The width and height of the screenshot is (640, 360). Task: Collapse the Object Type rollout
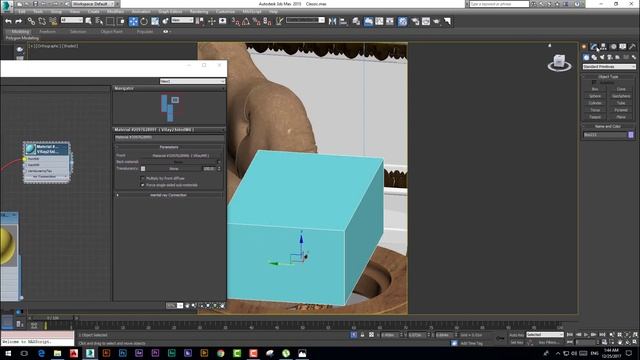click(608, 76)
